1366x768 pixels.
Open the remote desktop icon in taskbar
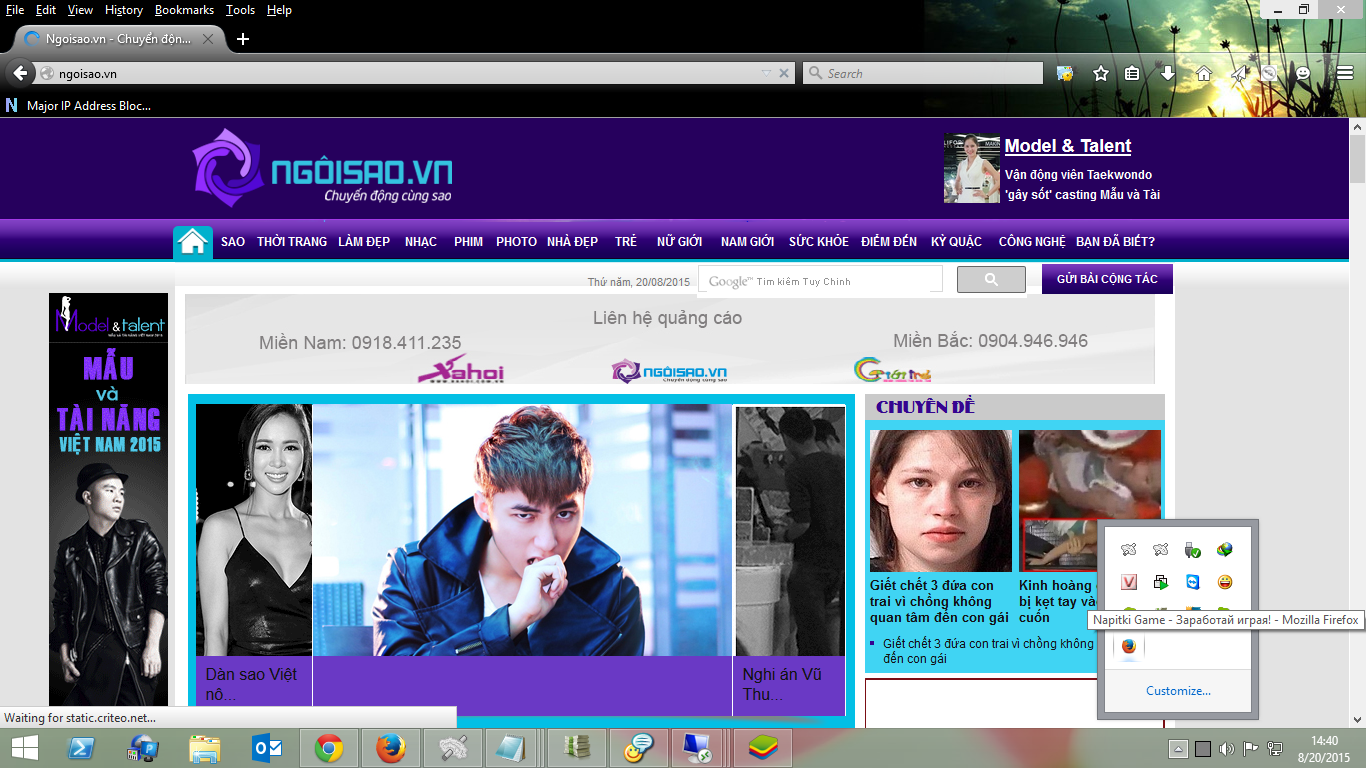pyautogui.click(x=698, y=748)
